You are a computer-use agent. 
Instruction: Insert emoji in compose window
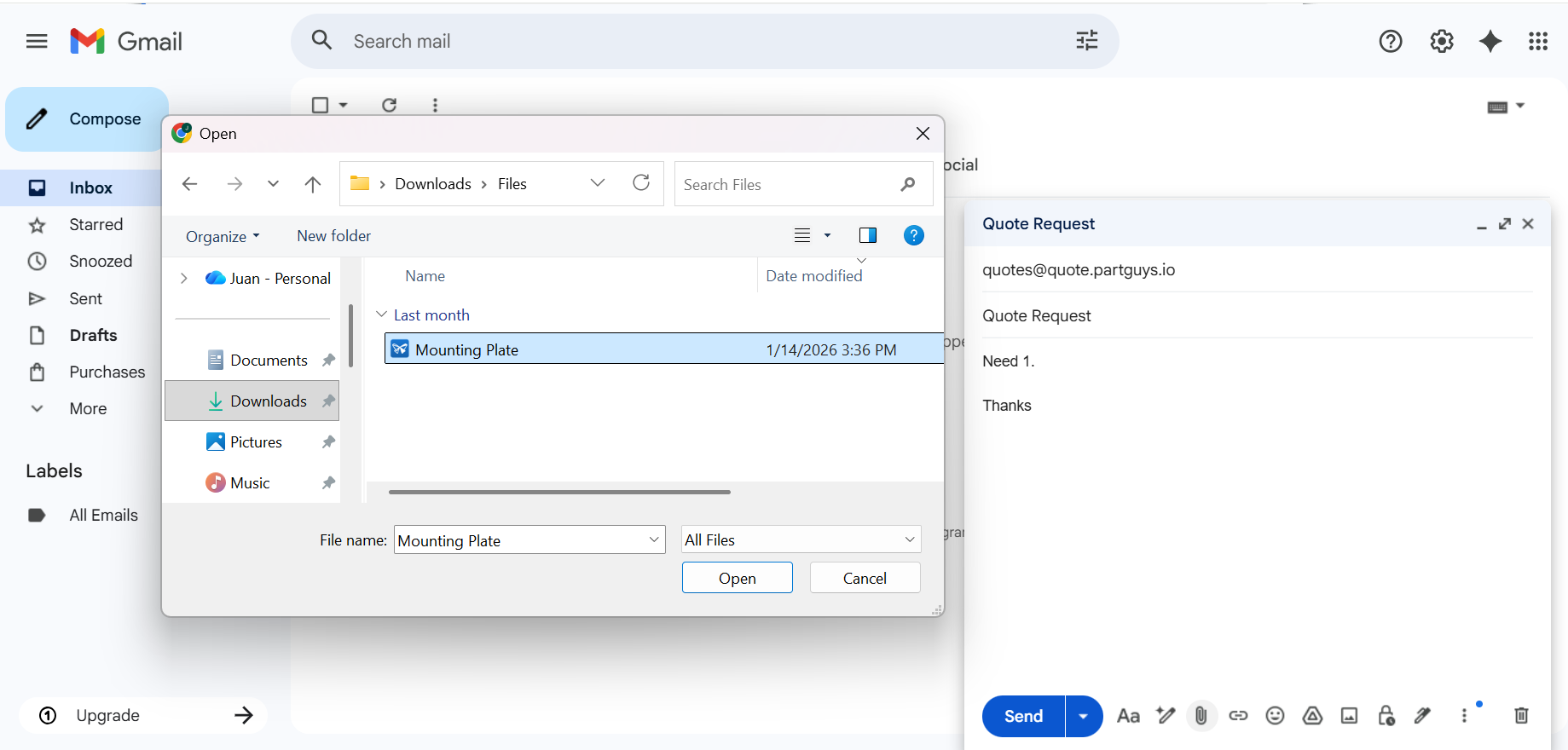[x=1275, y=716]
